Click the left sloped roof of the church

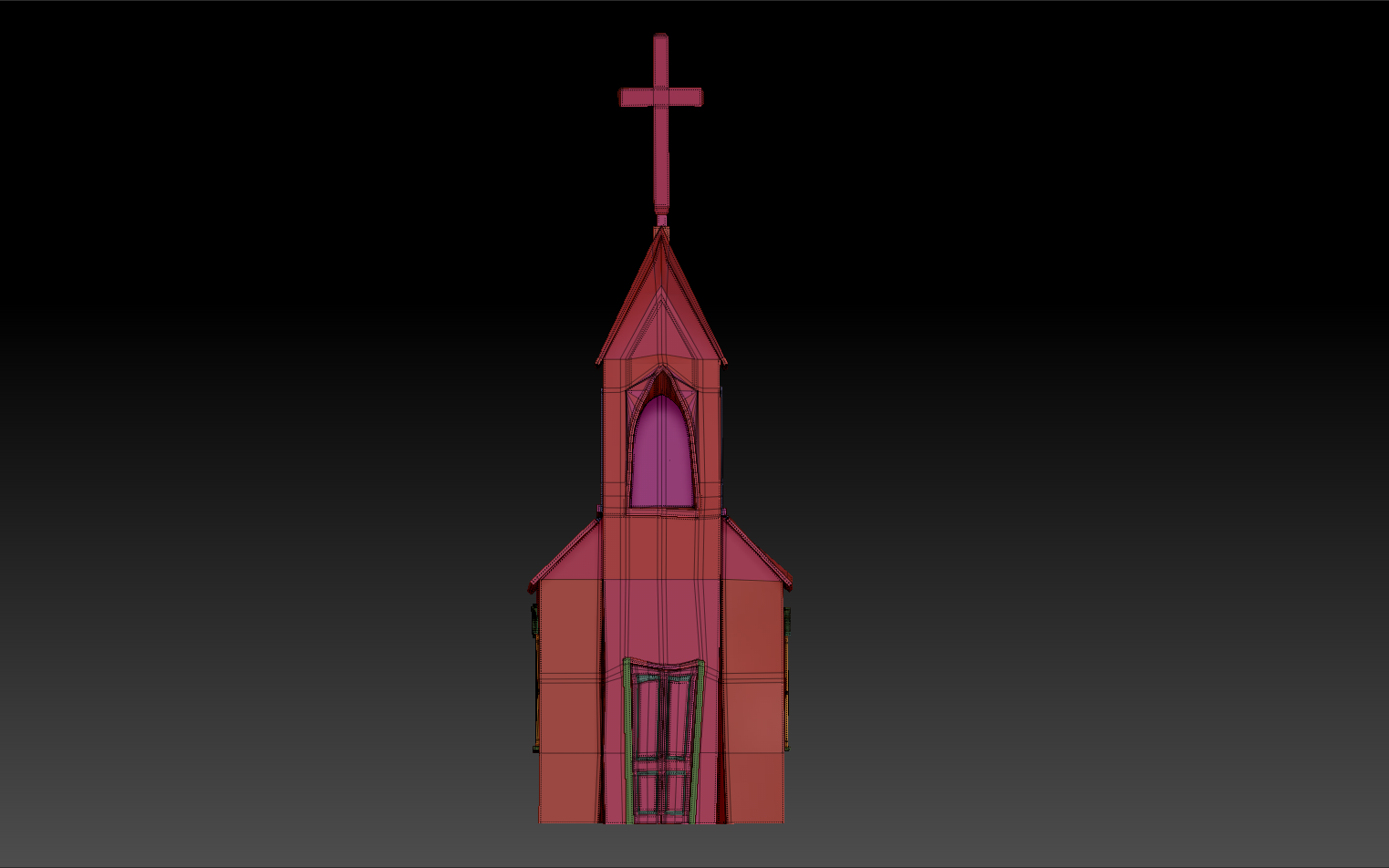point(565,553)
